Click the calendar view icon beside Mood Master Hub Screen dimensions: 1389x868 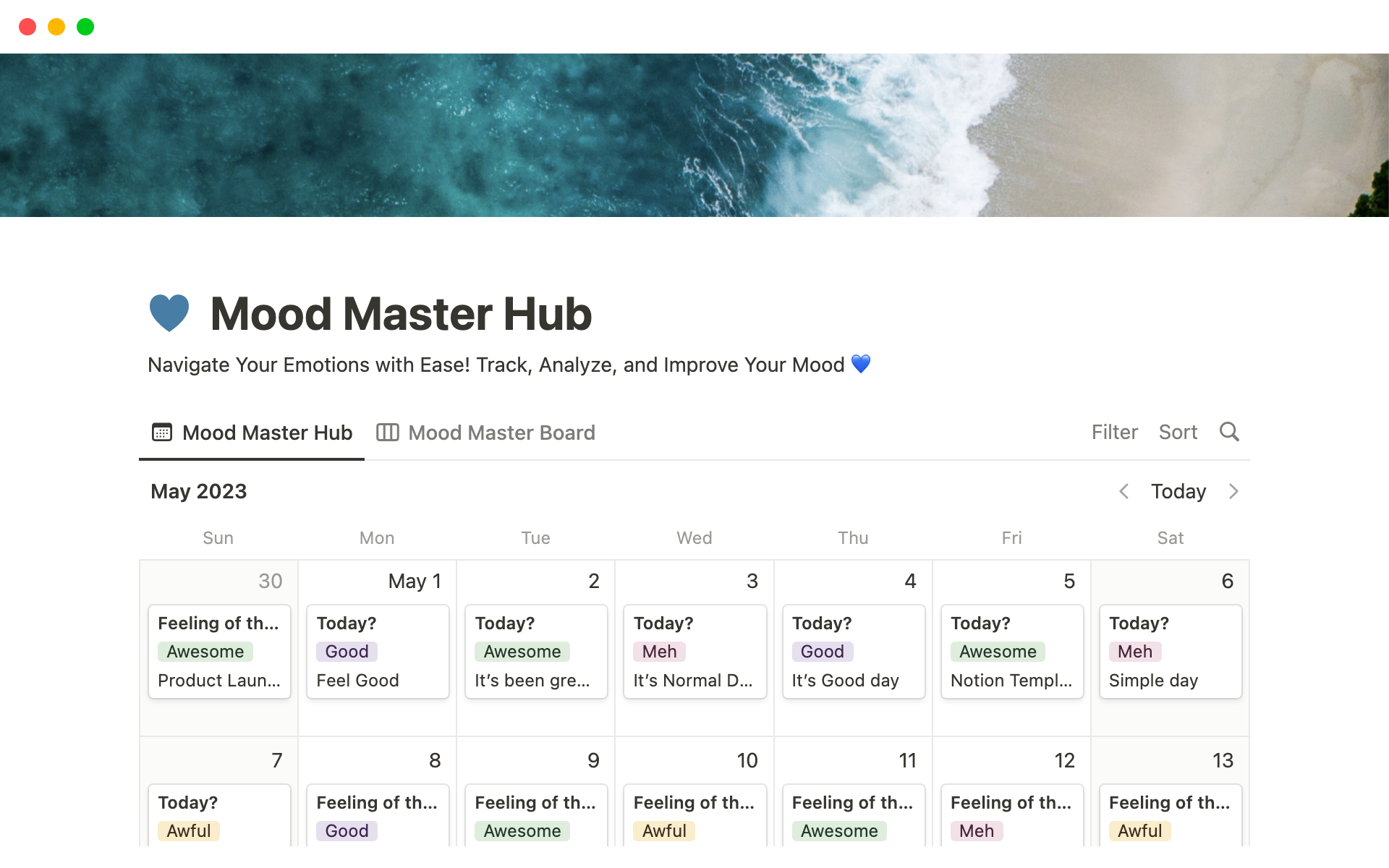(x=162, y=433)
